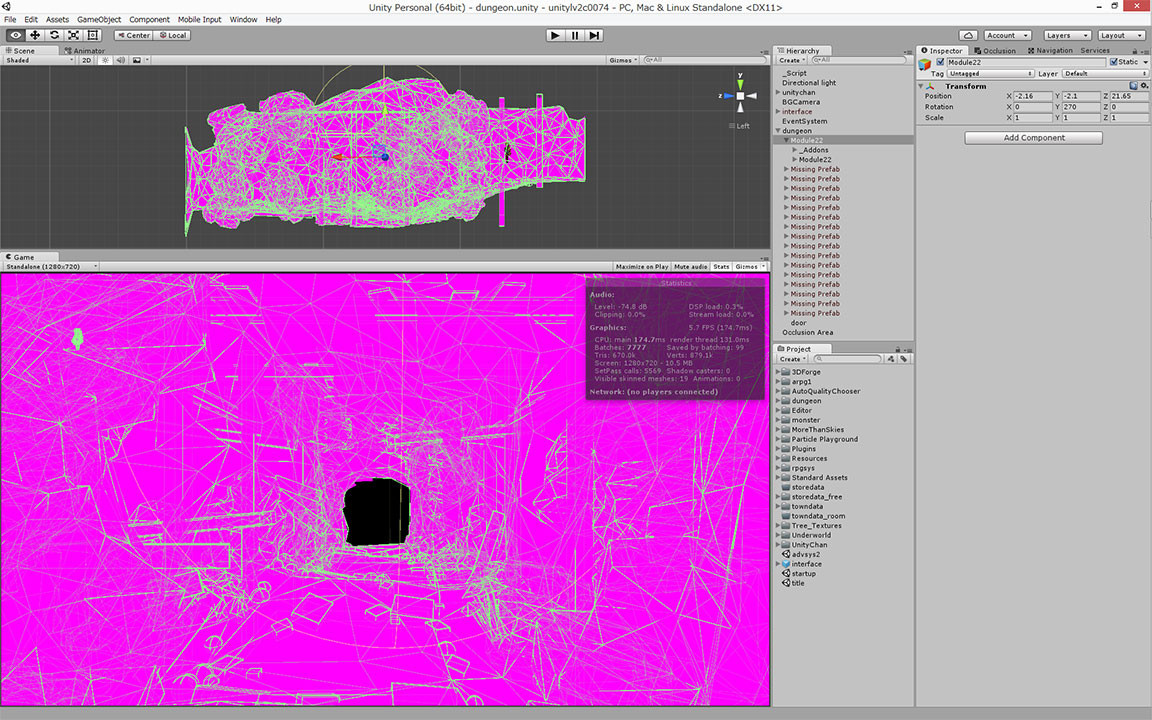Toggle Scene audio speaker icon
The width and height of the screenshot is (1152, 720).
click(120, 60)
